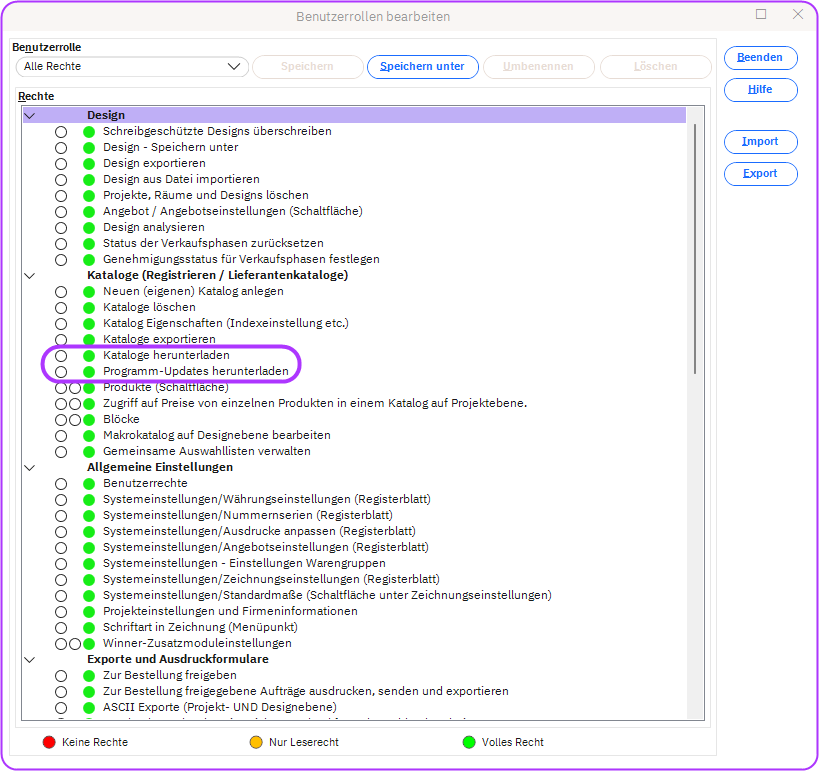Click green dot for Kataloge exportieren
The height and width of the screenshot is (771, 819).
[x=89, y=339]
